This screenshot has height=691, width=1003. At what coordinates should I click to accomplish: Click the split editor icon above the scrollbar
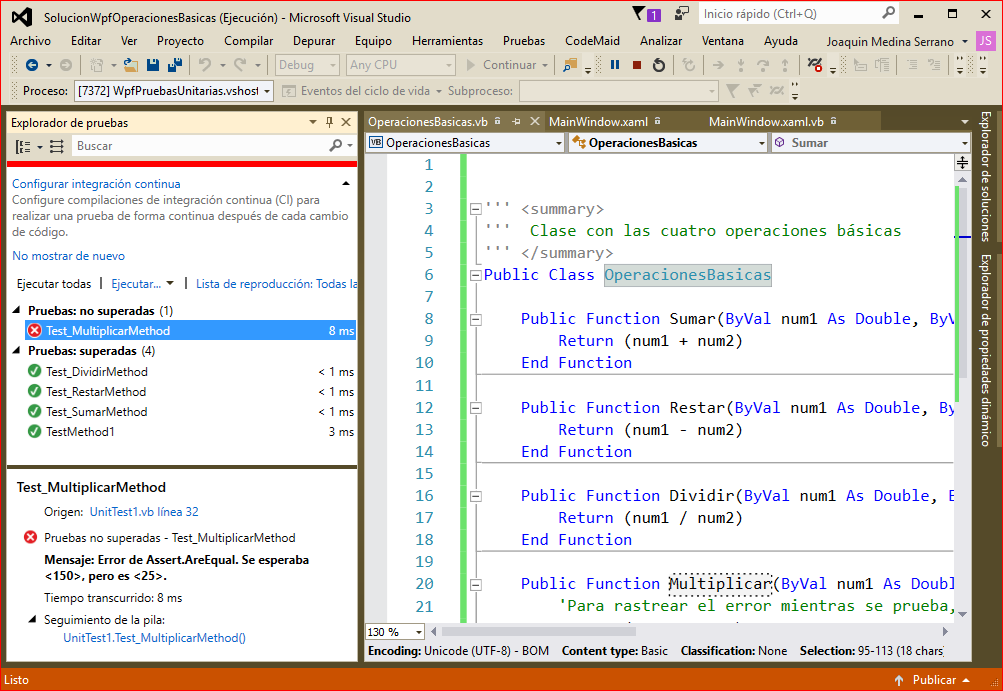[962, 163]
